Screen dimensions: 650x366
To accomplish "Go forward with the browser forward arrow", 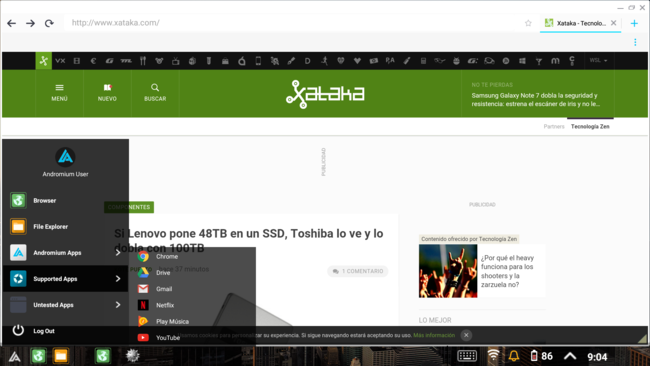I will click(30, 23).
